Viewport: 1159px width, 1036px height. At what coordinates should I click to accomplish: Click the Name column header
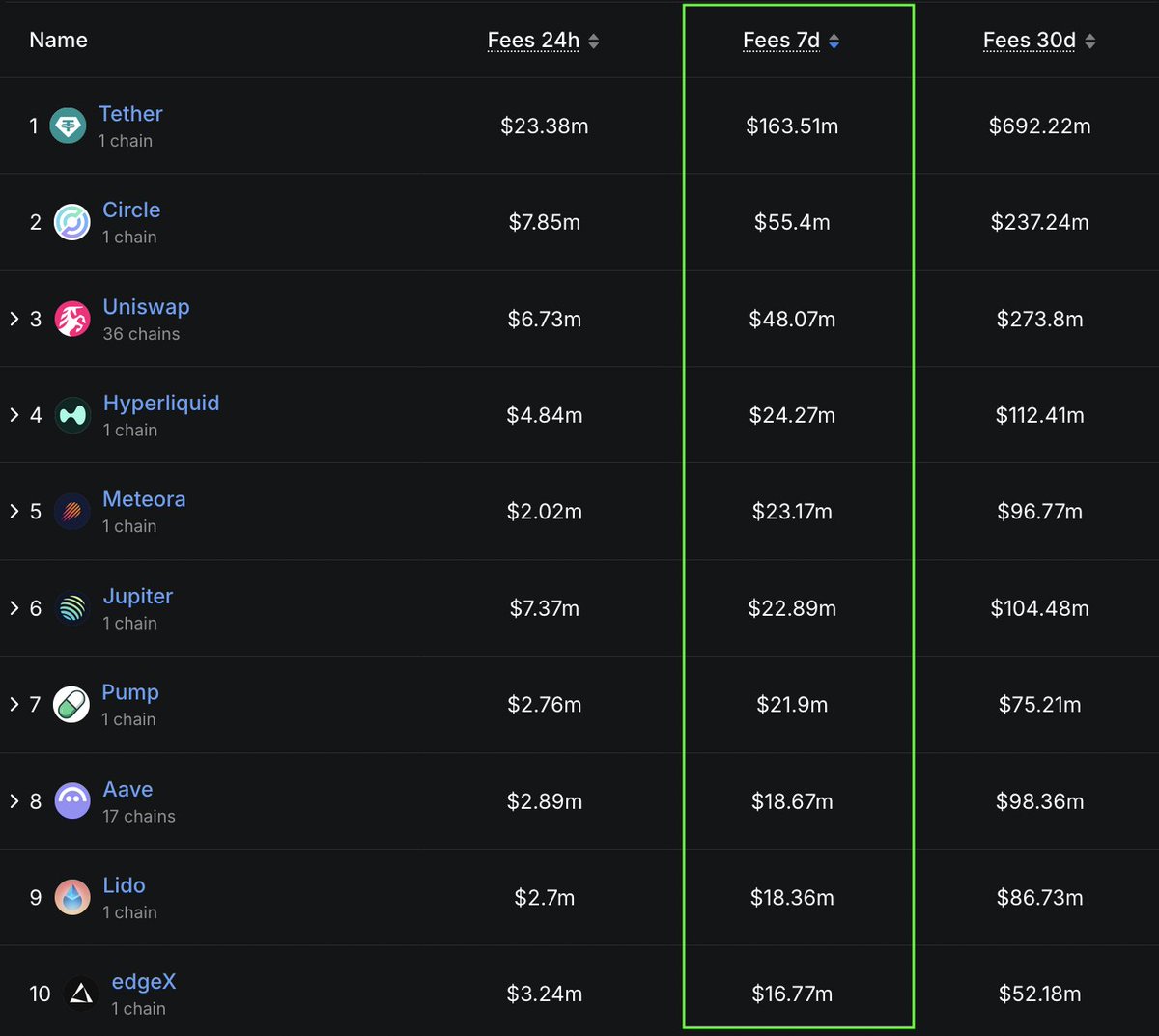point(58,41)
